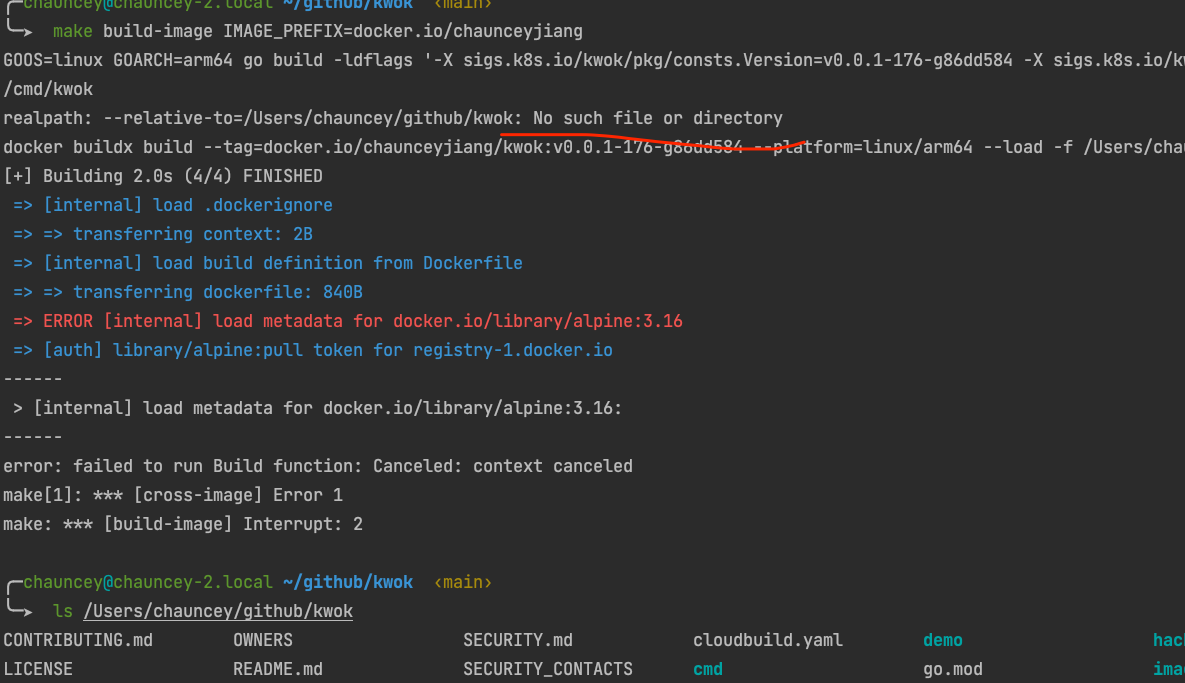Click 'cmd' directory name
This screenshot has height=683, width=1185.
pyautogui.click(x=708, y=669)
